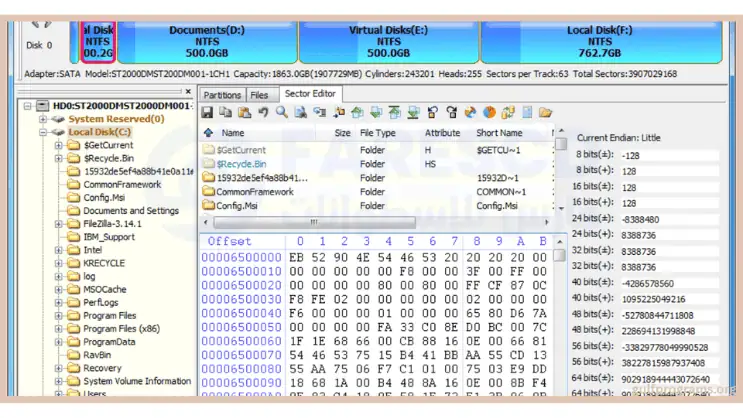
Task: Select the Virtual Disks(E:) partition block
Action: 389,42
